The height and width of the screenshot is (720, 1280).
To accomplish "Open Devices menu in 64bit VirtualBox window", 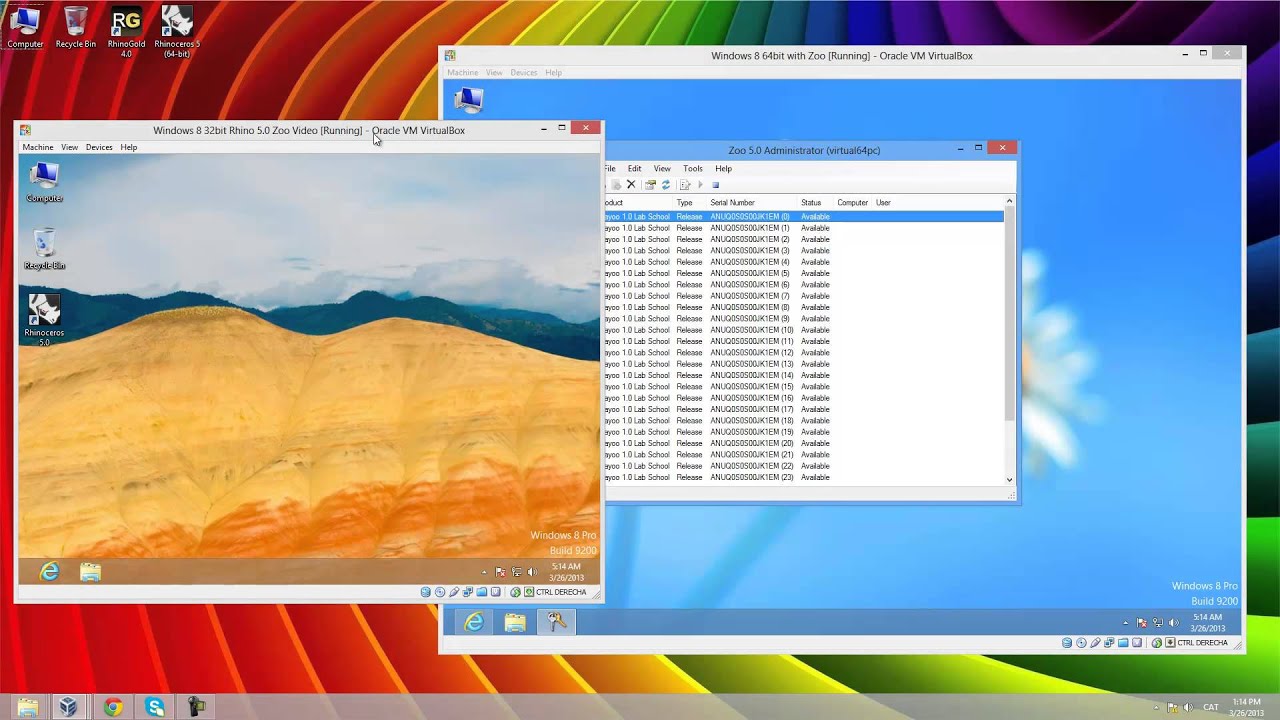I will (x=524, y=73).
